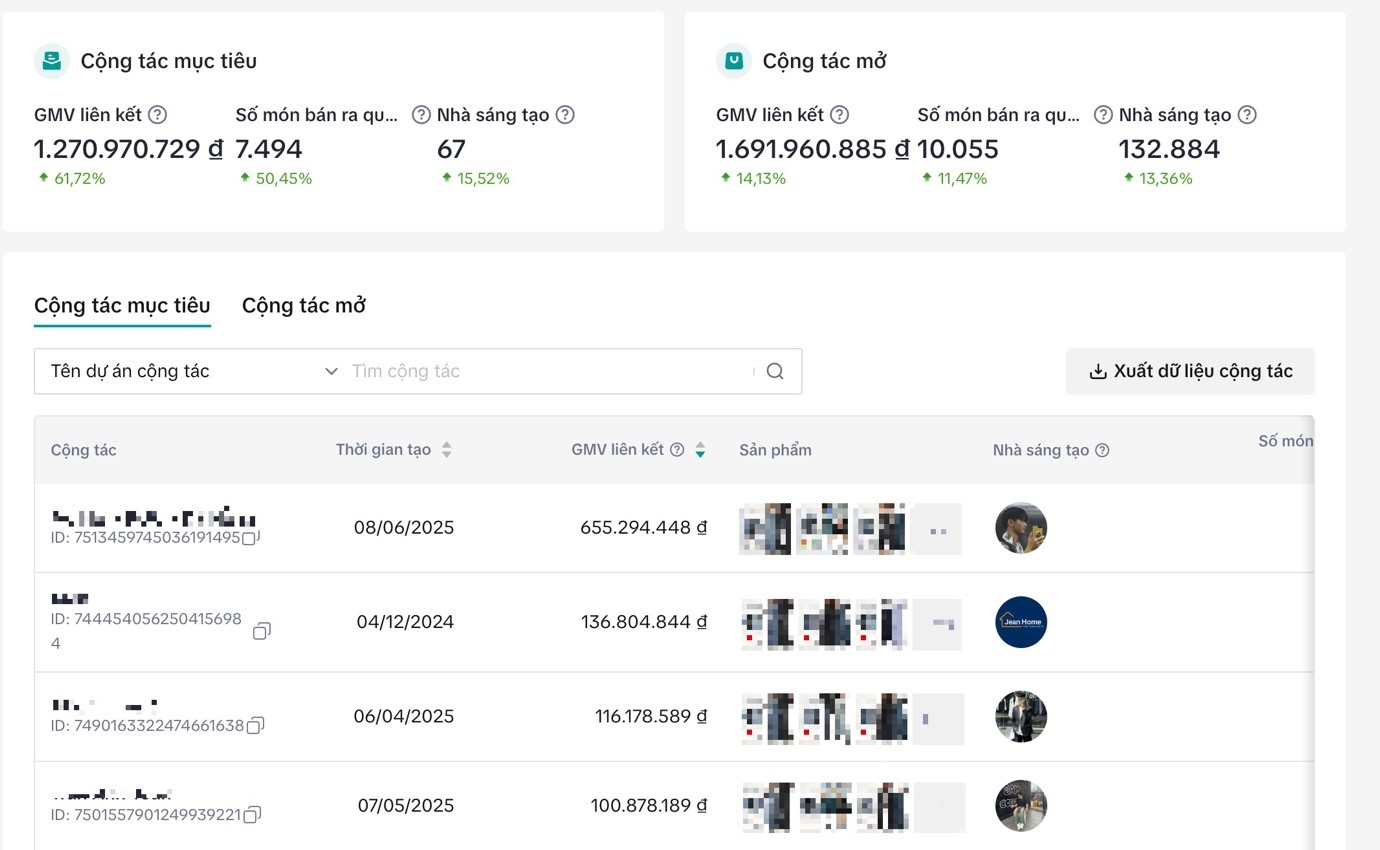Image resolution: width=1380 pixels, height=850 pixels.
Task: Click help icon next to GMV liên kết in Cộng tác mục tiêu
Action: 157,115
